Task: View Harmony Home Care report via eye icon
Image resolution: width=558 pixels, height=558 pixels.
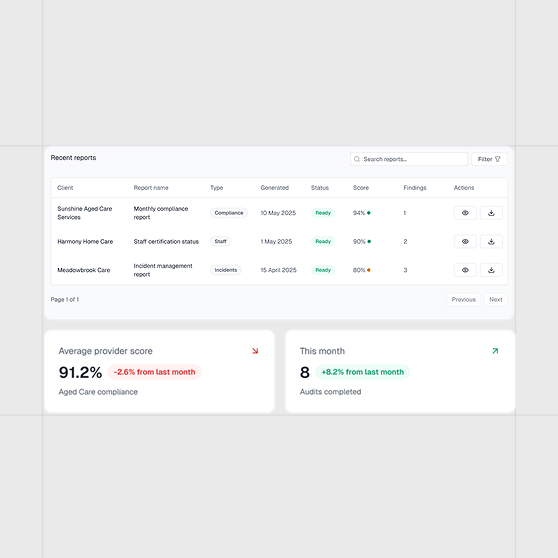Action: click(465, 241)
